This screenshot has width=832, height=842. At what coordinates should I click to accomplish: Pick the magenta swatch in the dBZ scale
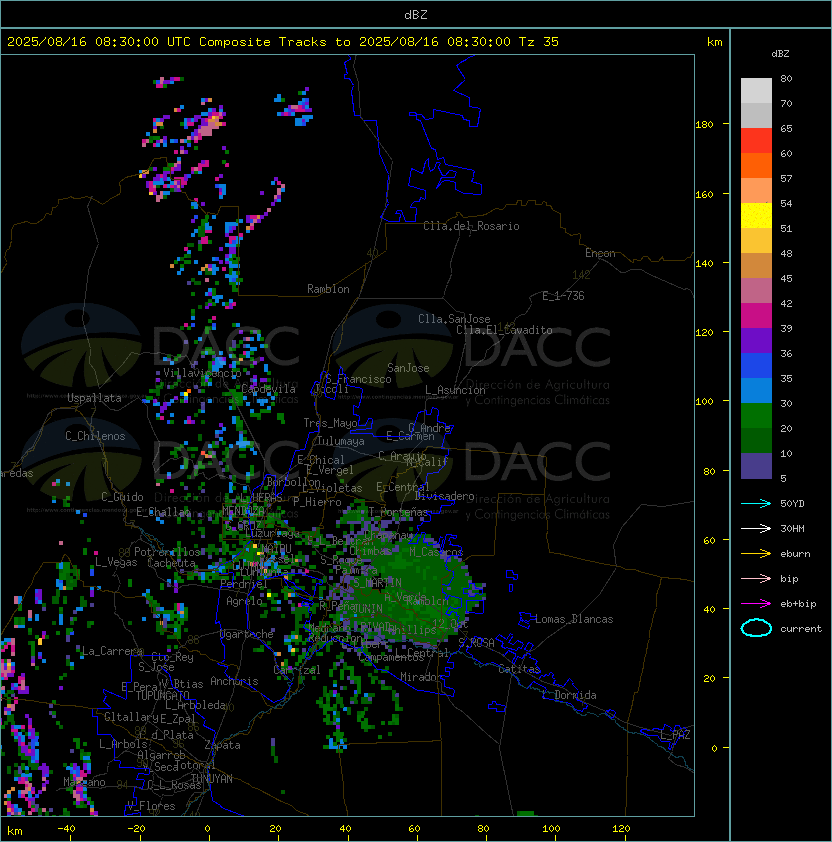(756, 316)
